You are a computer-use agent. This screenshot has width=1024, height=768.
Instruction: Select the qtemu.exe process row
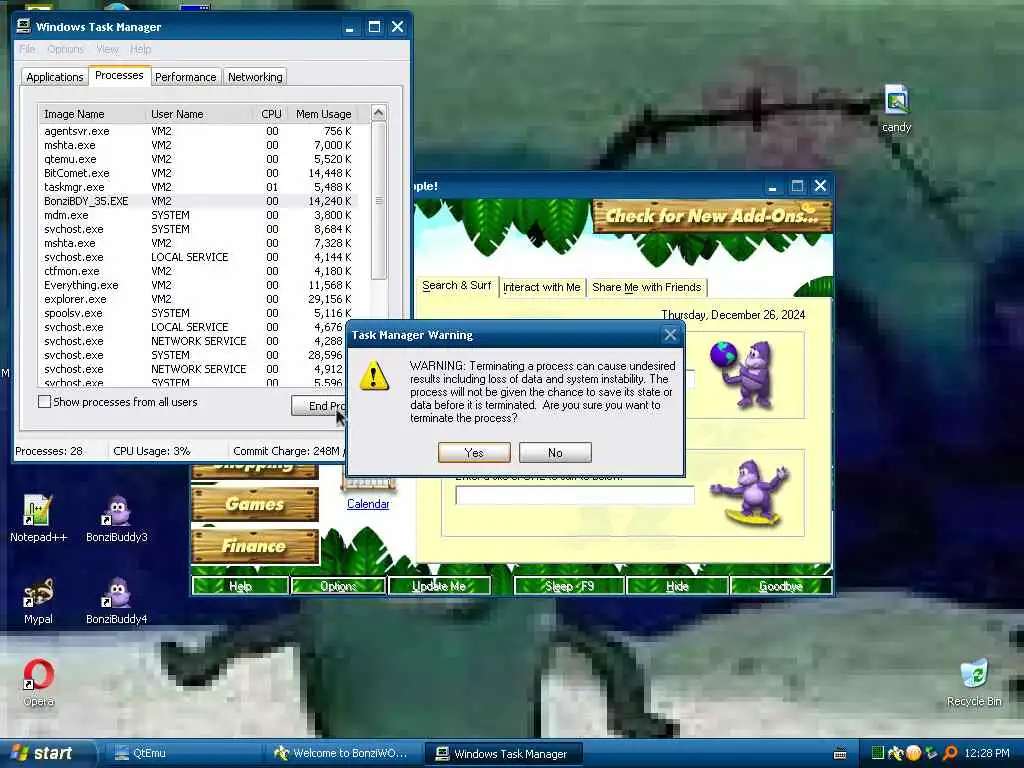point(199,159)
